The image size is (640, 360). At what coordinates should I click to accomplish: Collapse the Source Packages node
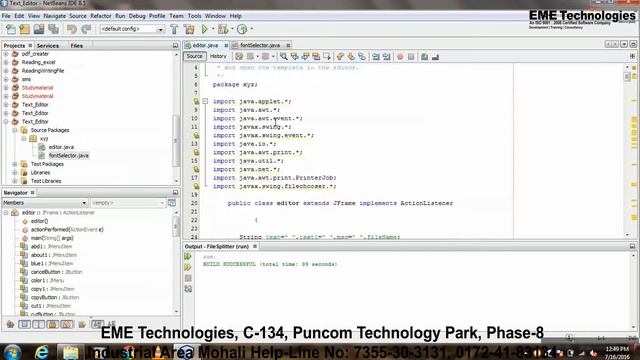pyautogui.click(x=15, y=130)
